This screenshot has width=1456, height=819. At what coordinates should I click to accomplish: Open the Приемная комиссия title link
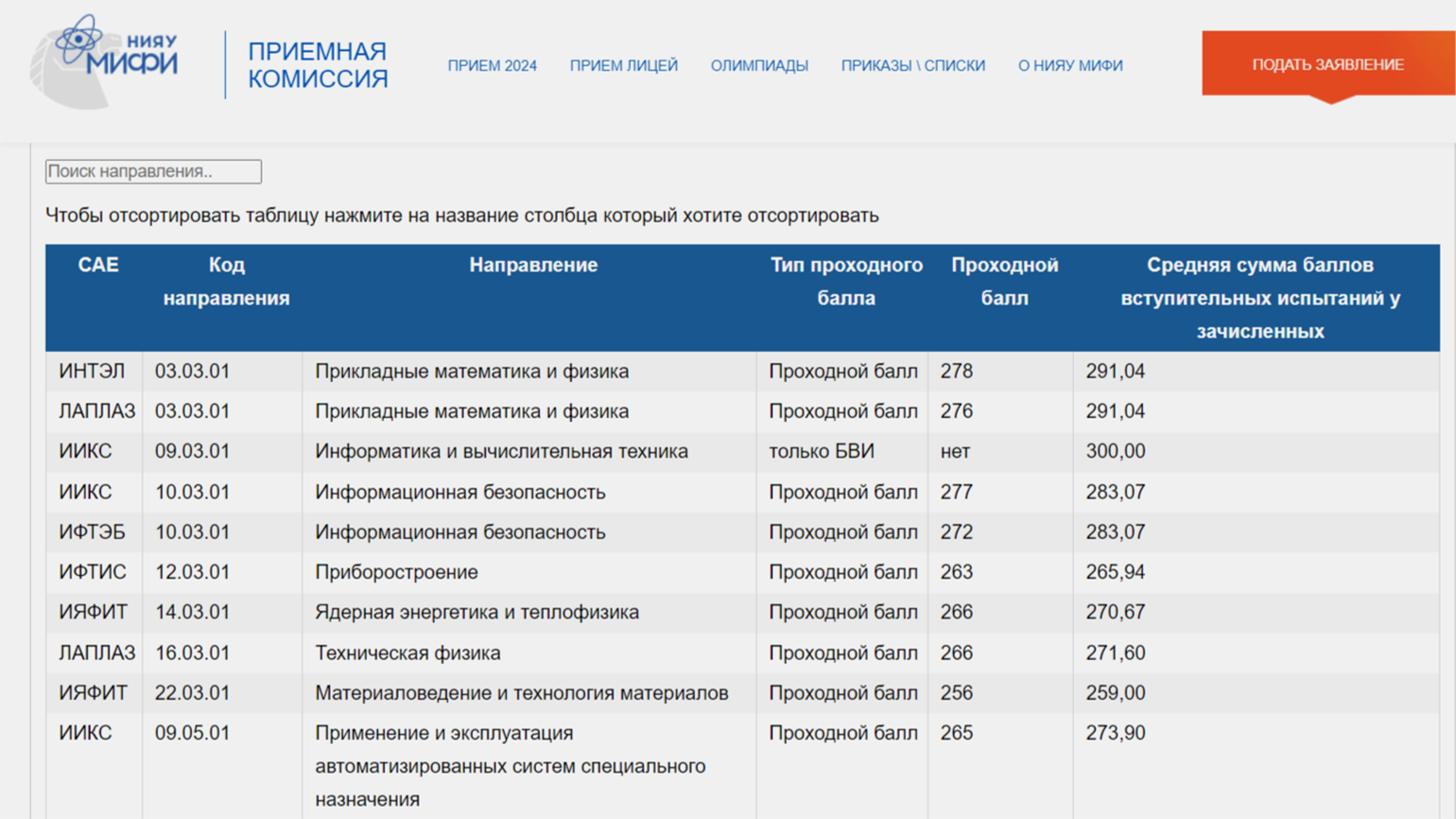[x=318, y=65]
